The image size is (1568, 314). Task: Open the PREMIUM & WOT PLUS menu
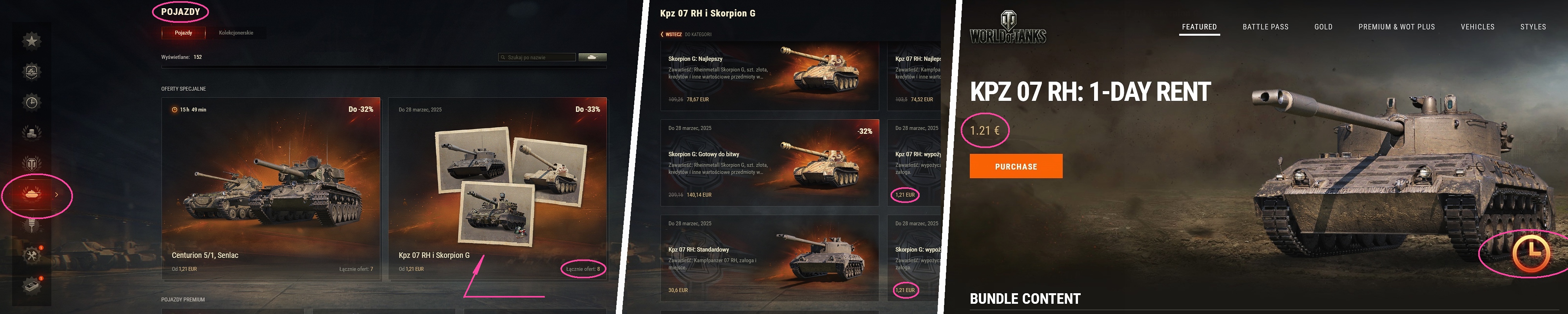click(1396, 27)
